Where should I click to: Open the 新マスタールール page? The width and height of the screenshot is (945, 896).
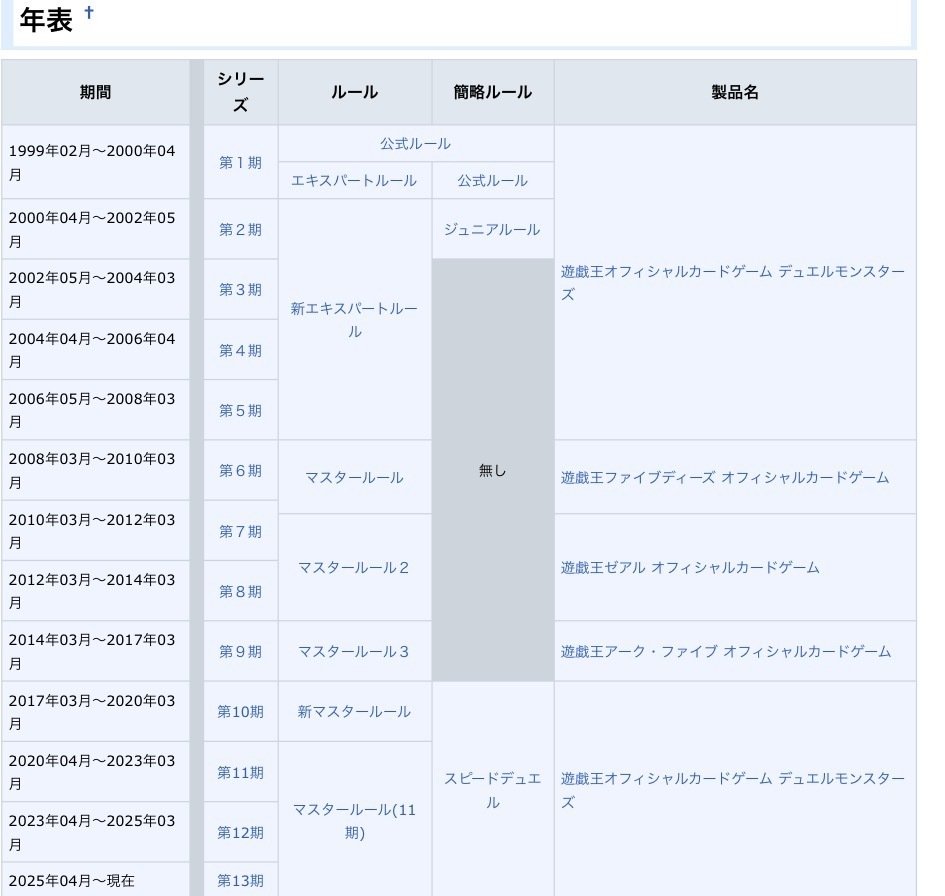point(355,711)
